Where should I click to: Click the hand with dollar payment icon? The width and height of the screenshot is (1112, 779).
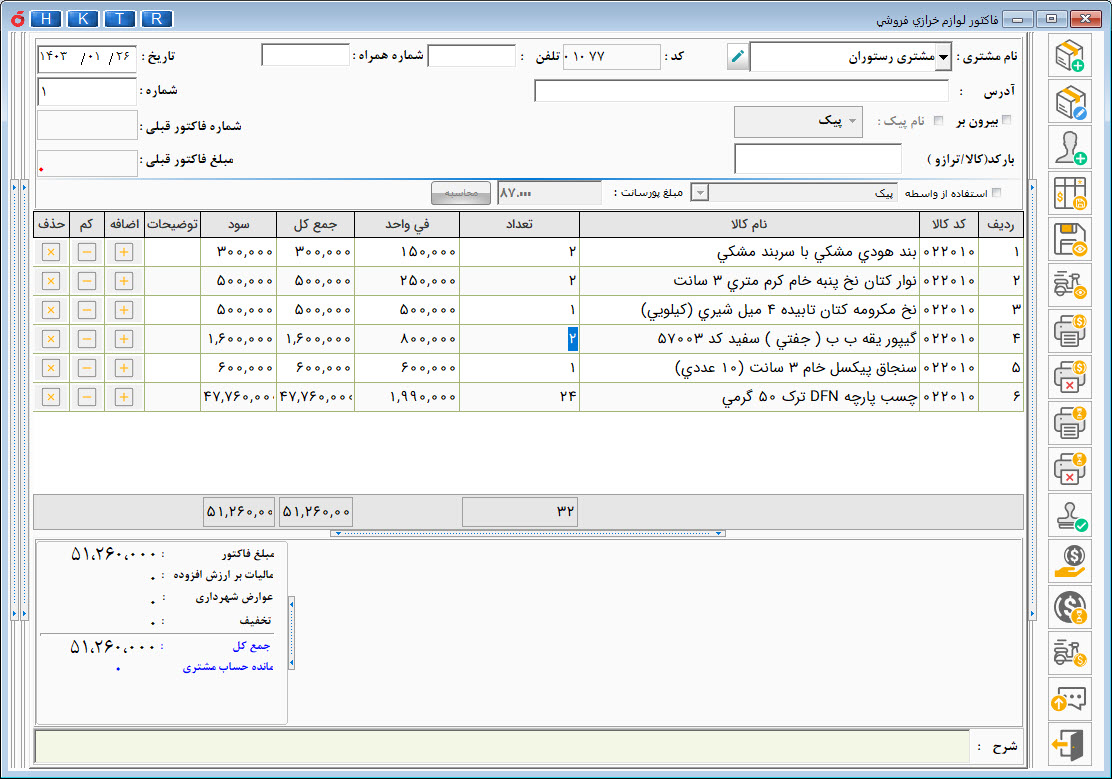(x=1069, y=560)
